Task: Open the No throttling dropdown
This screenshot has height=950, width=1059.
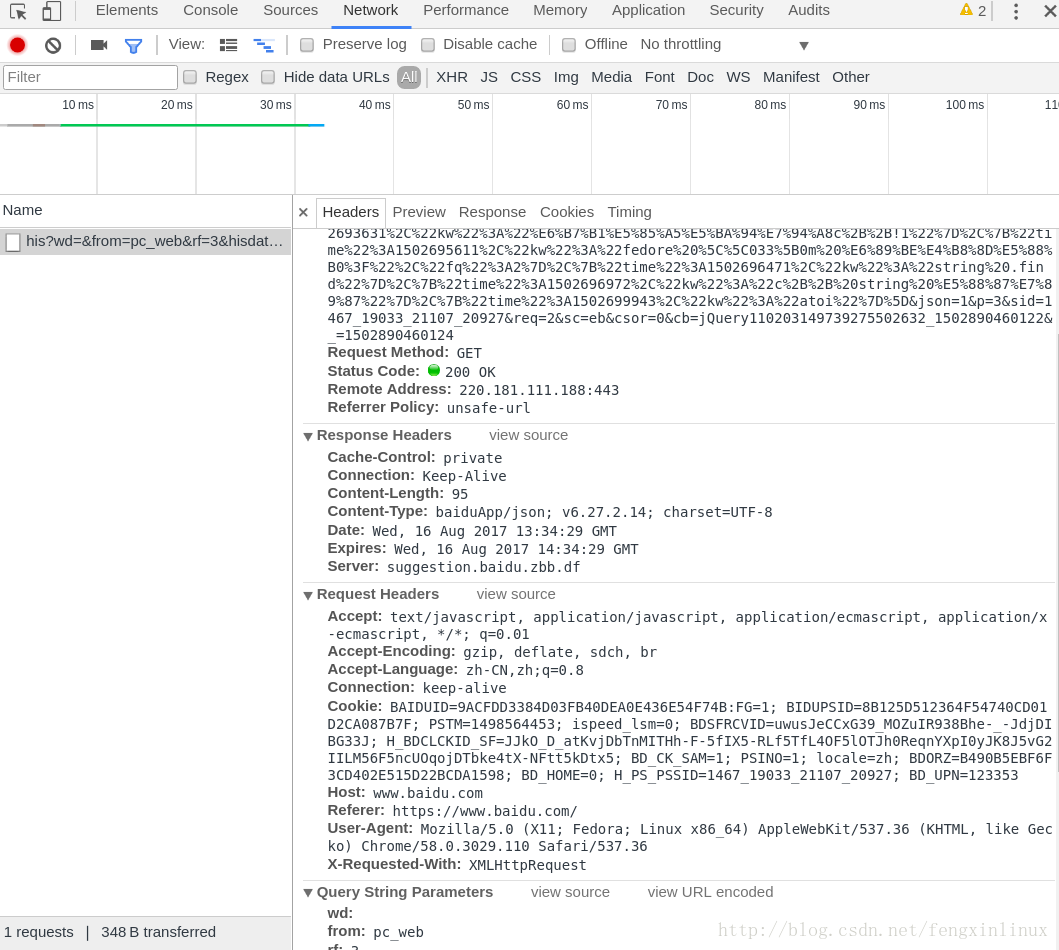Action: point(724,45)
